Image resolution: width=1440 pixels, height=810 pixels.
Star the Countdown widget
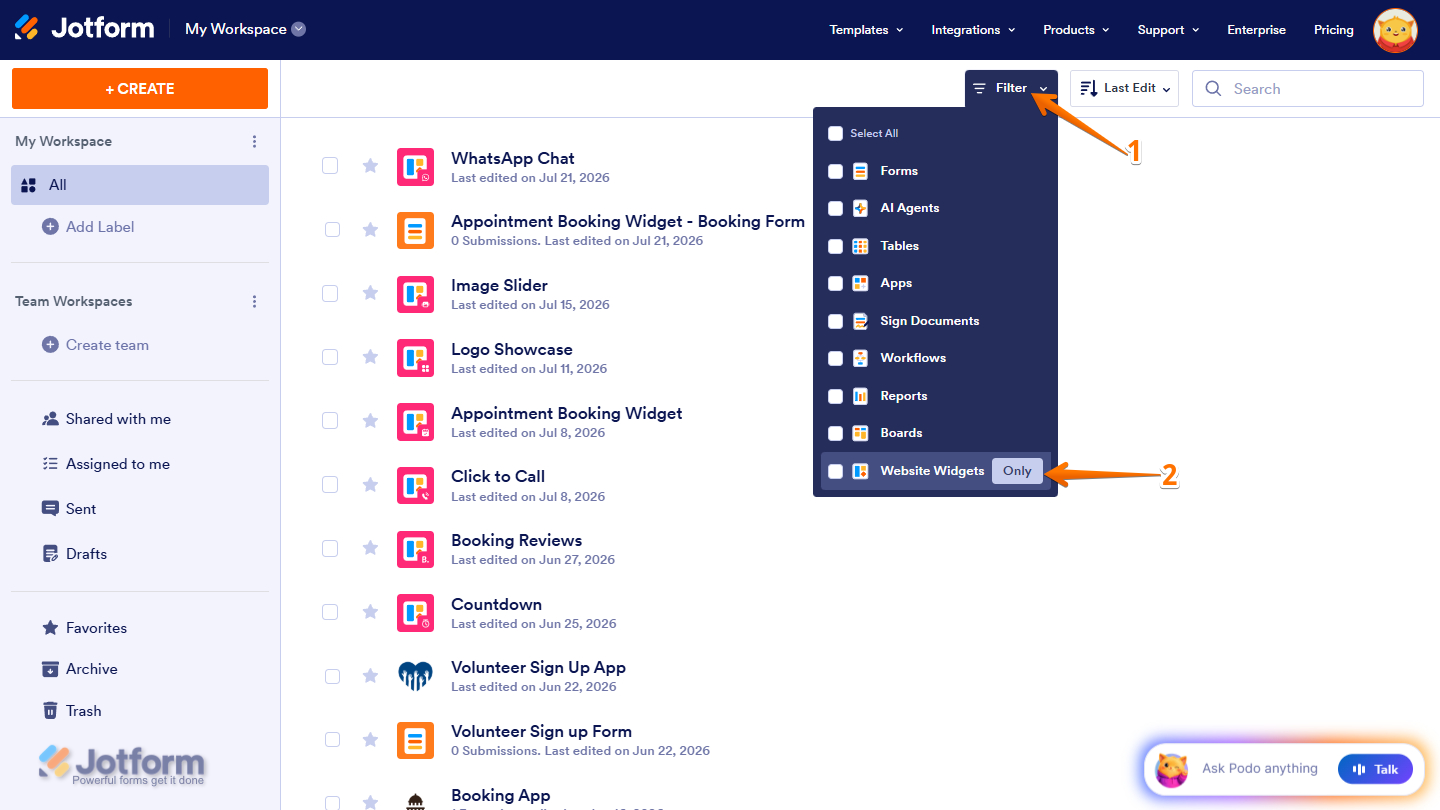(370, 612)
